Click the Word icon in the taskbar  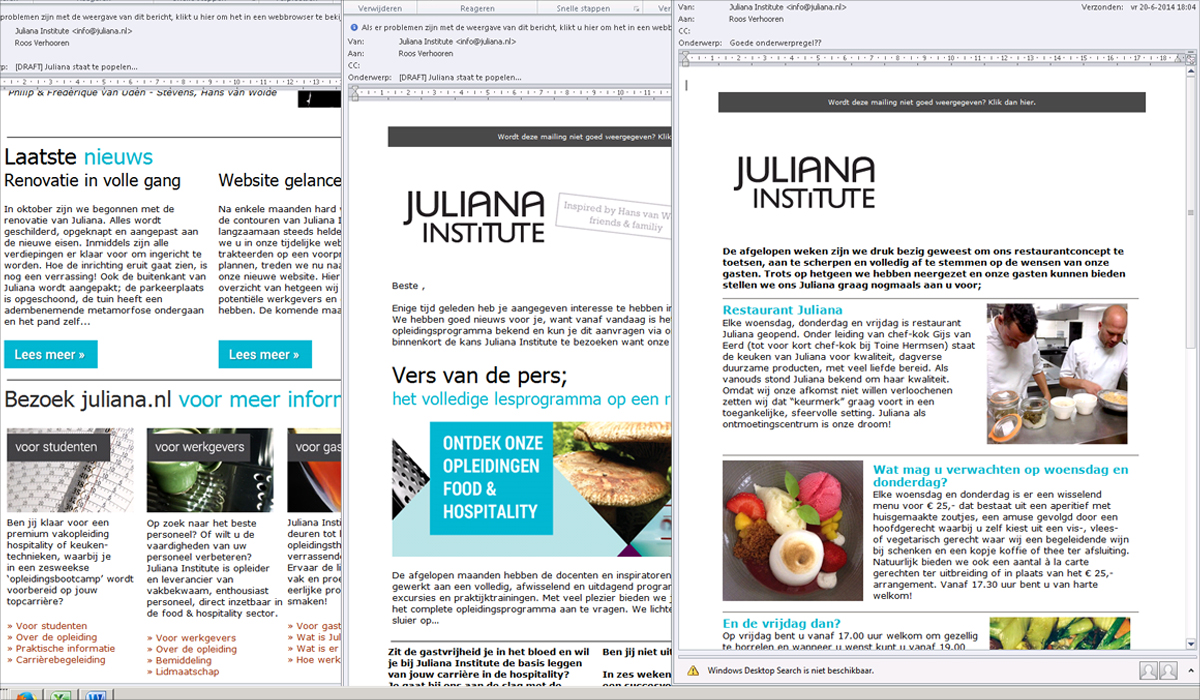click(97, 695)
